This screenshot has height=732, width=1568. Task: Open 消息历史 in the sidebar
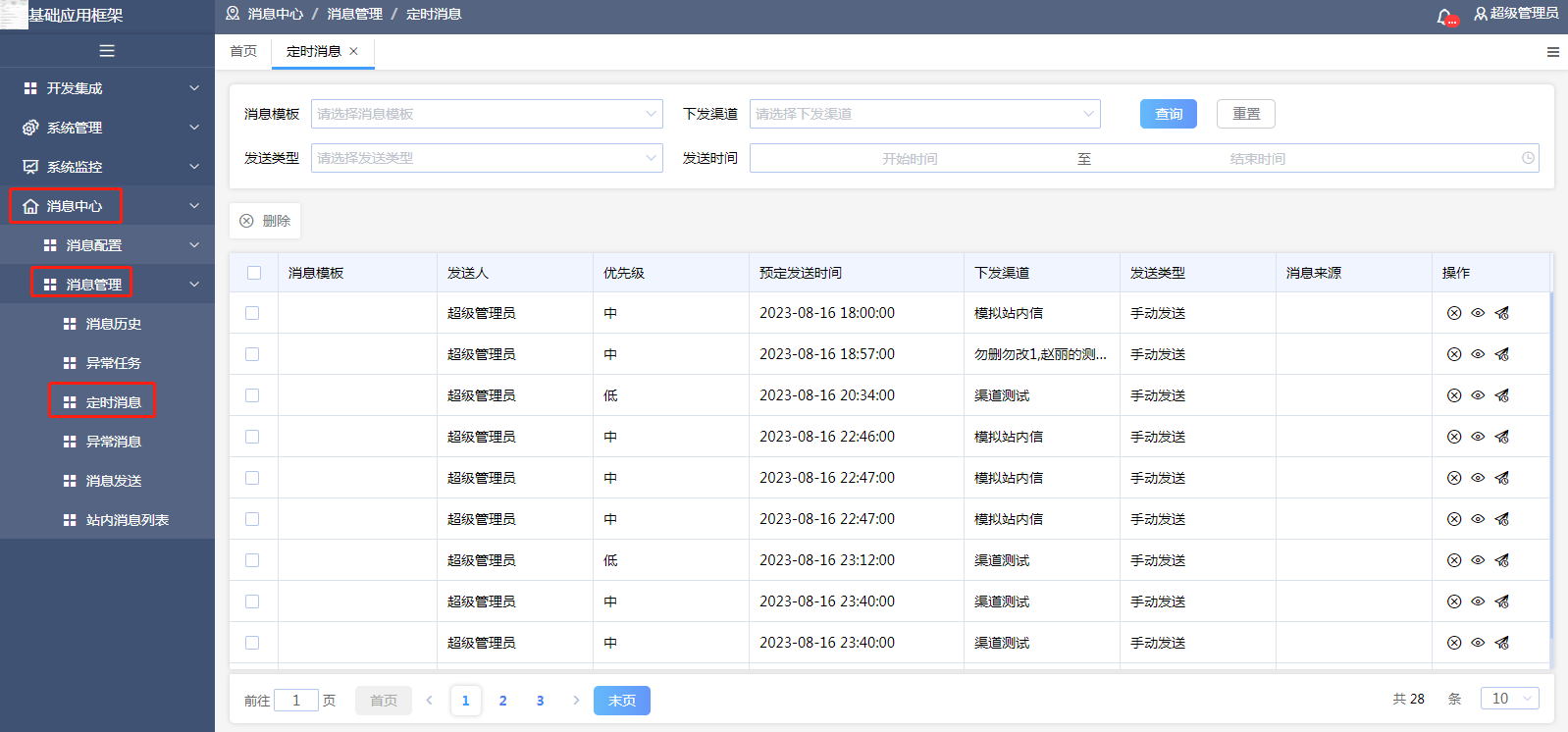point(114,324)
